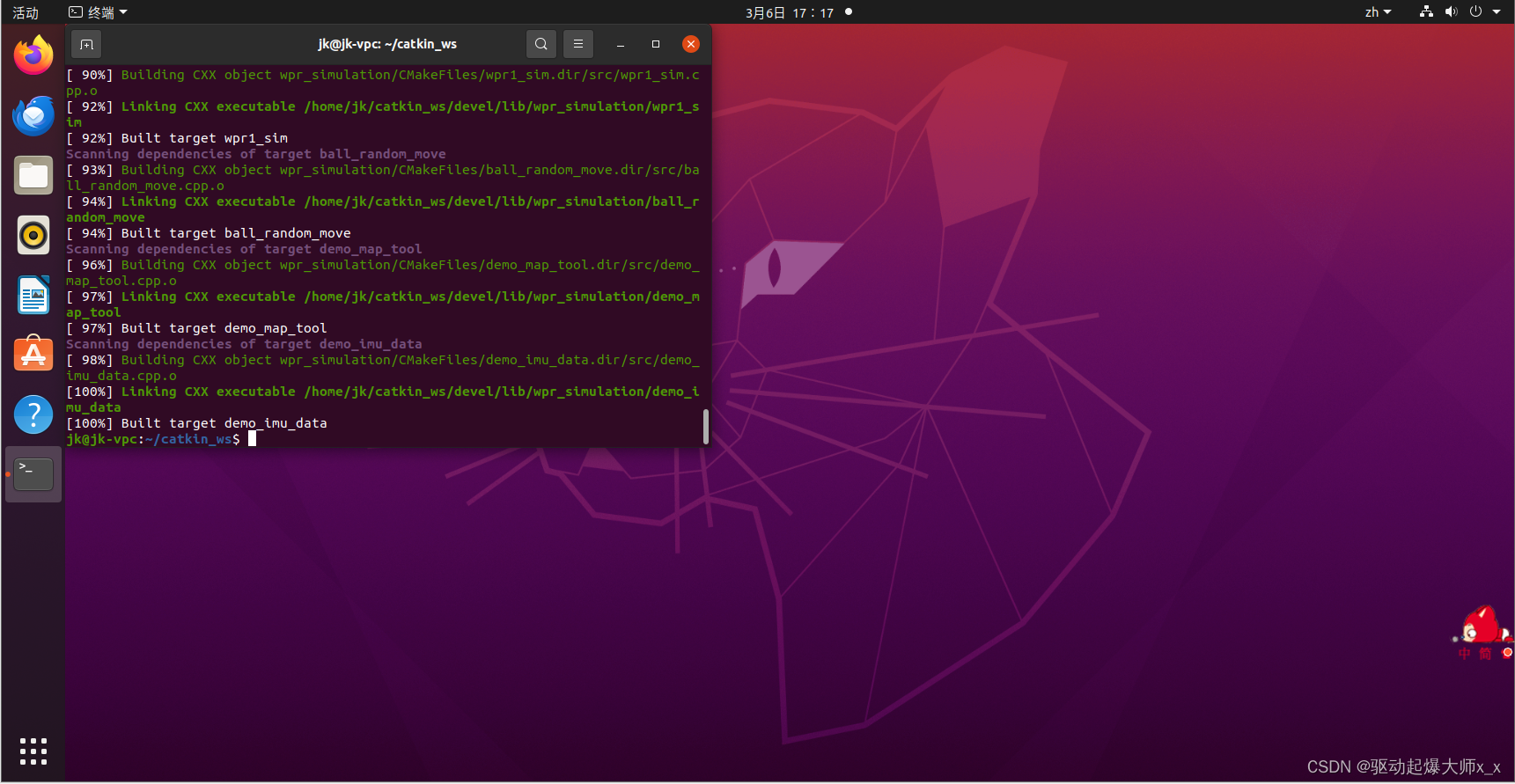The width and height of the screenshot is (1515, 784).
Task: Click the power icon in top bar
Action: (1475, 12)
